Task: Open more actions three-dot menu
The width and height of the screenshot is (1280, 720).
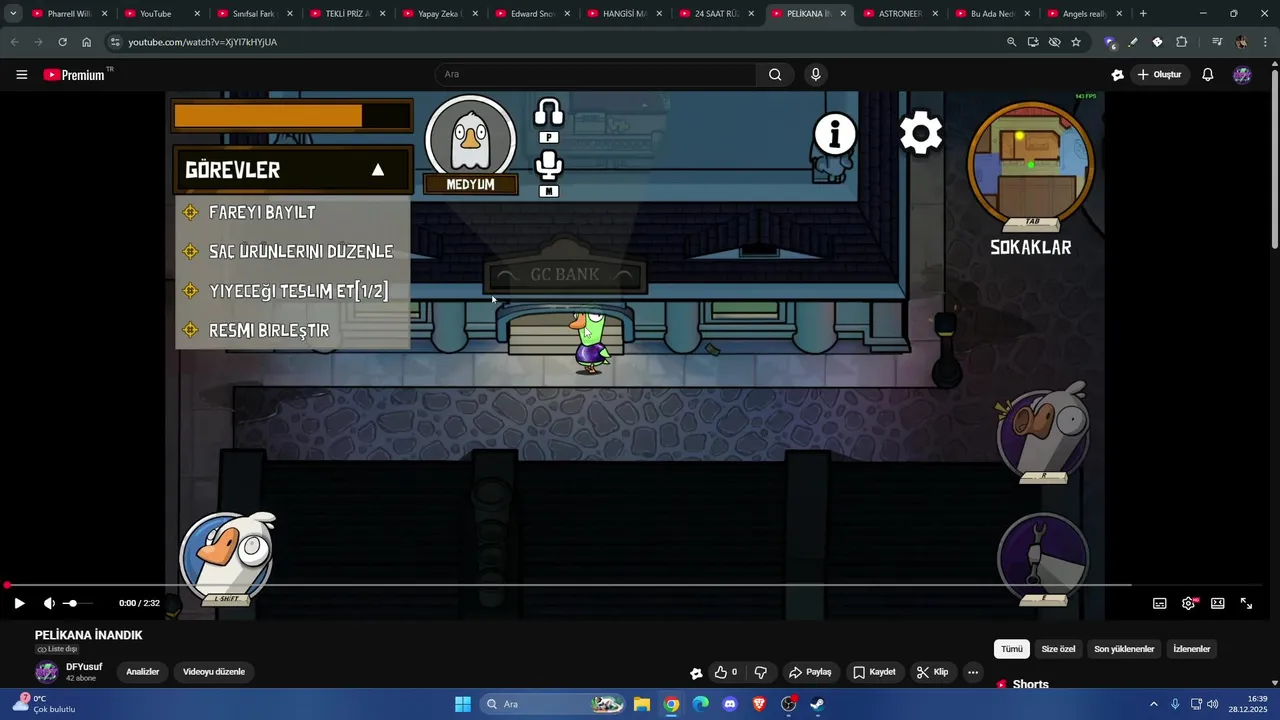Action: tap(973, 672)
